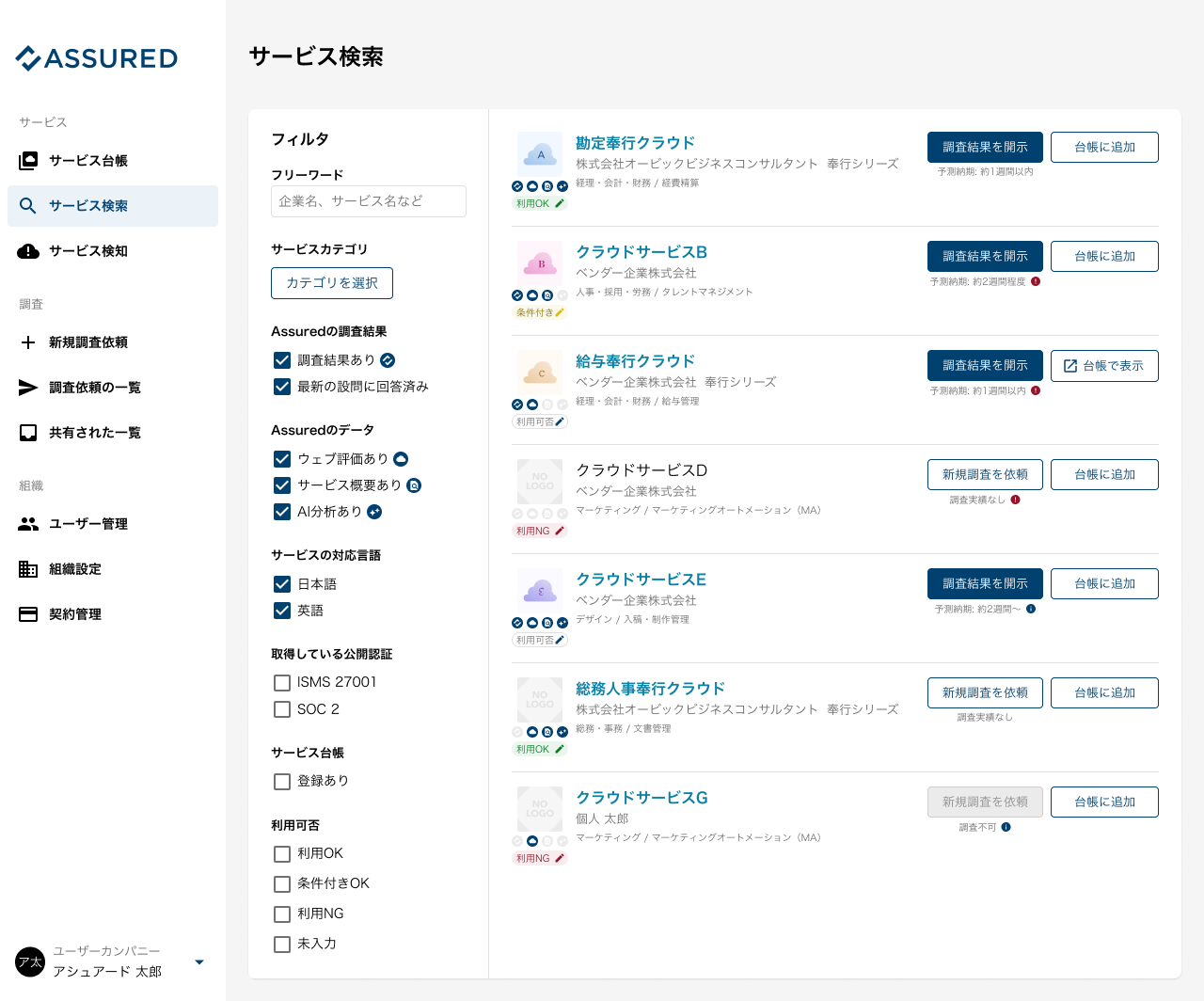Image resolution: width=1204 pixels, height=1001 pixels.
Task: Open 総務人事奉行クラウド service link
Action: [x=650, y=689]
